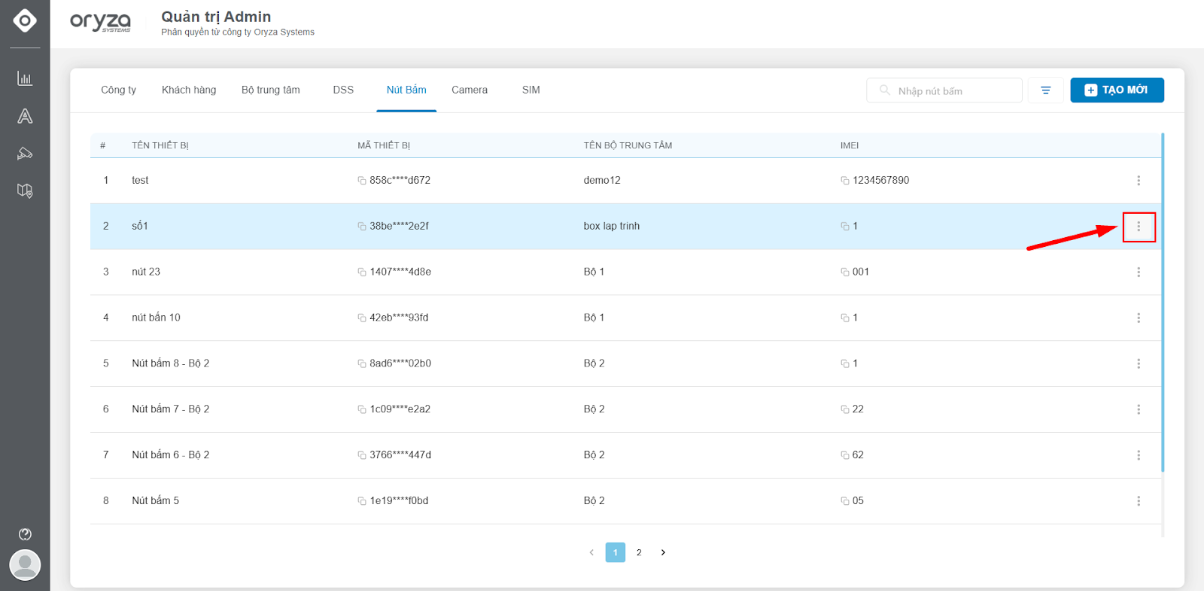
Task: Copy IMEI 22 value
Action: pos(845,410)
